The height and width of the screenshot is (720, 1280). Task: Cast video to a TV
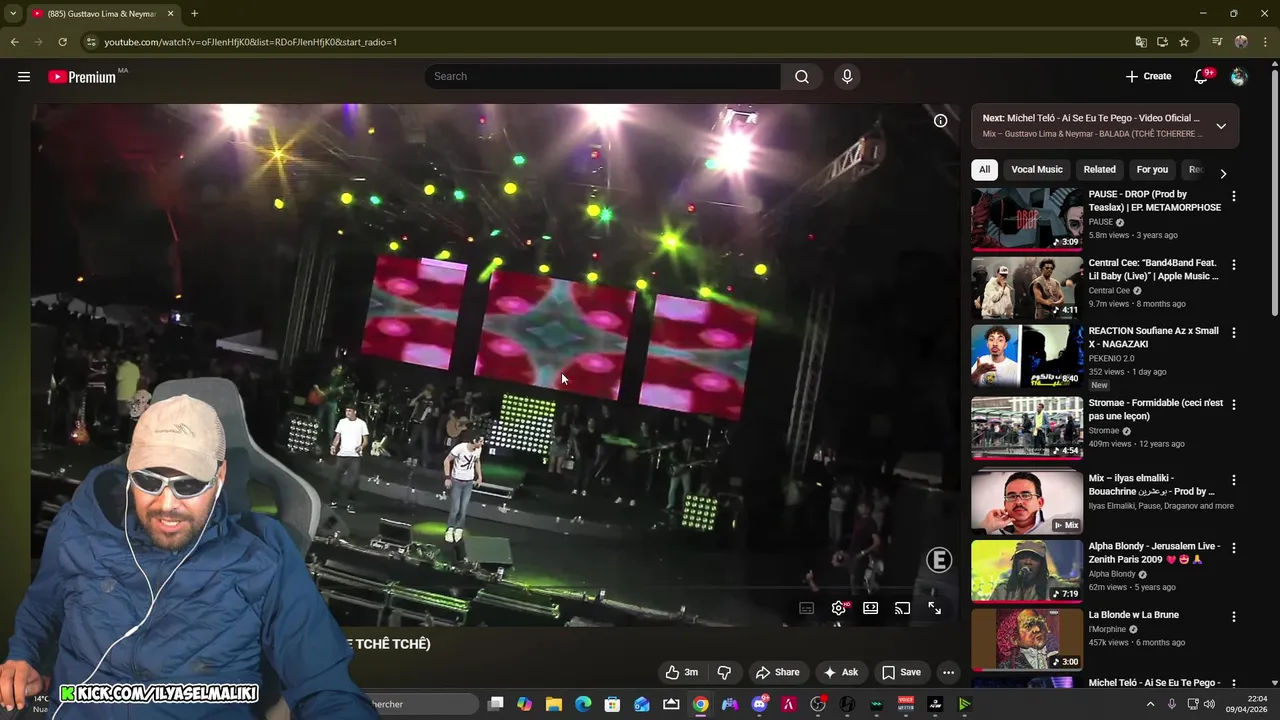point(903,608)
